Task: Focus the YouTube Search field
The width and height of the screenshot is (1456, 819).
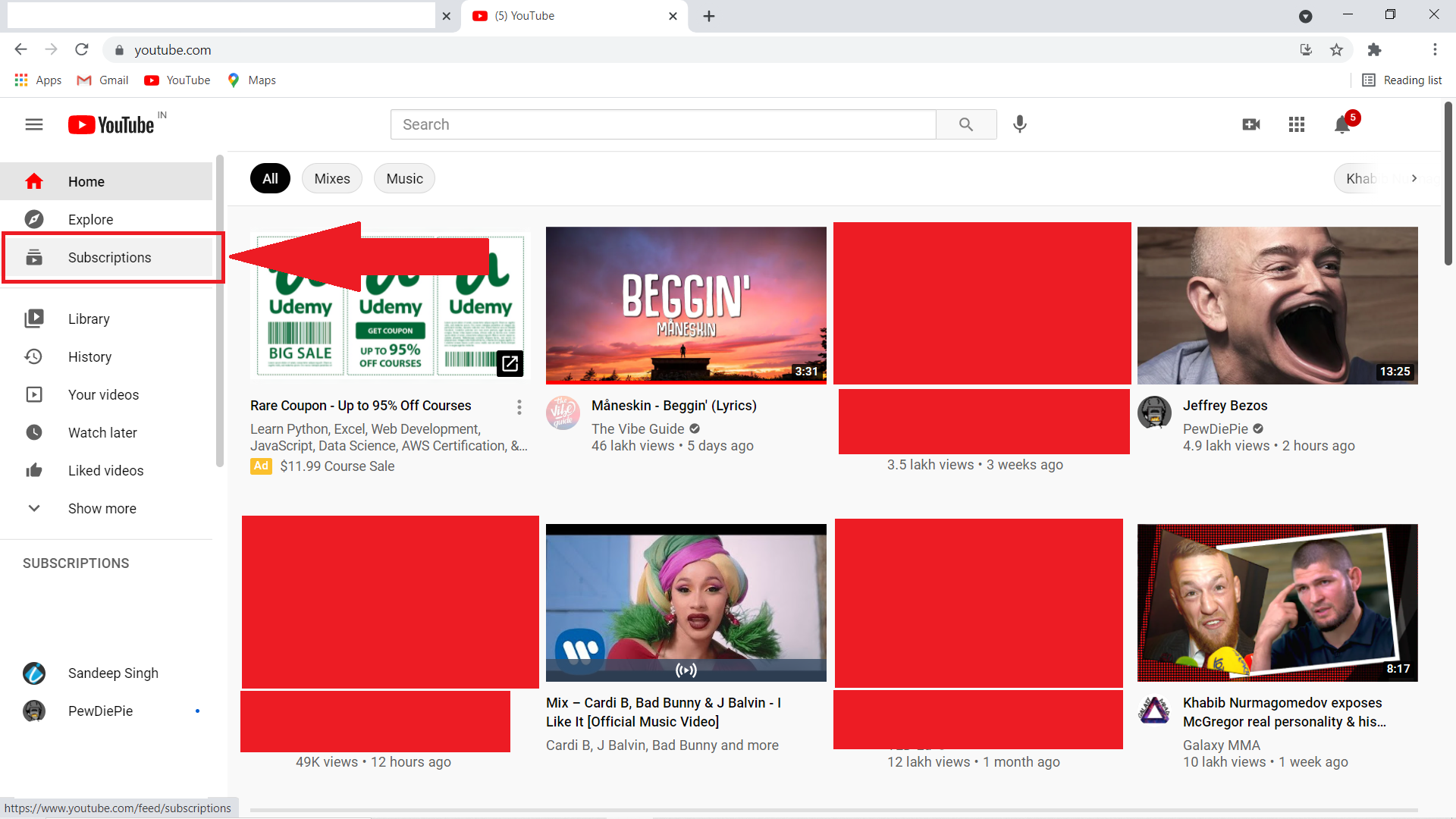Action: 664,124
